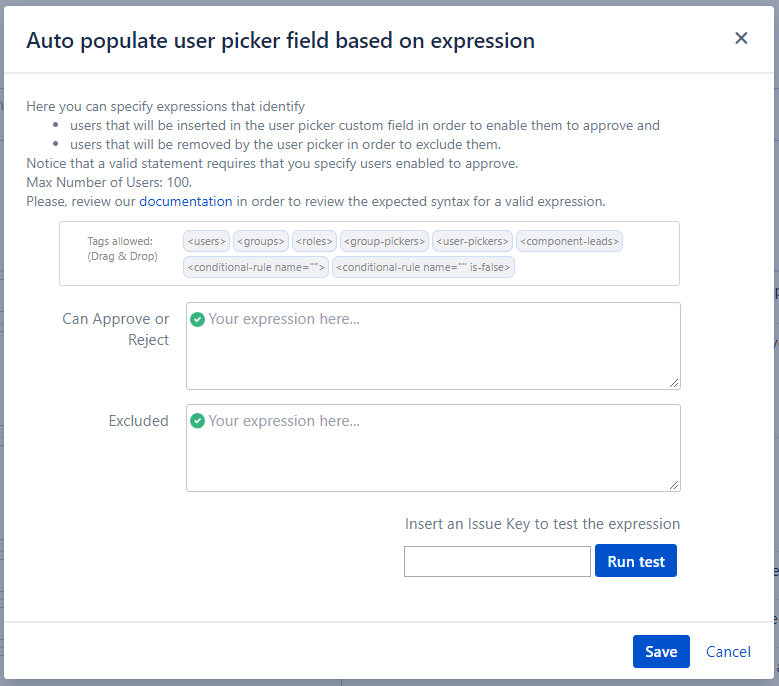The height and width of the screenshot is (686, 779).
Task: Click green check icon in Can Approve field
Action: click(198, 319)
